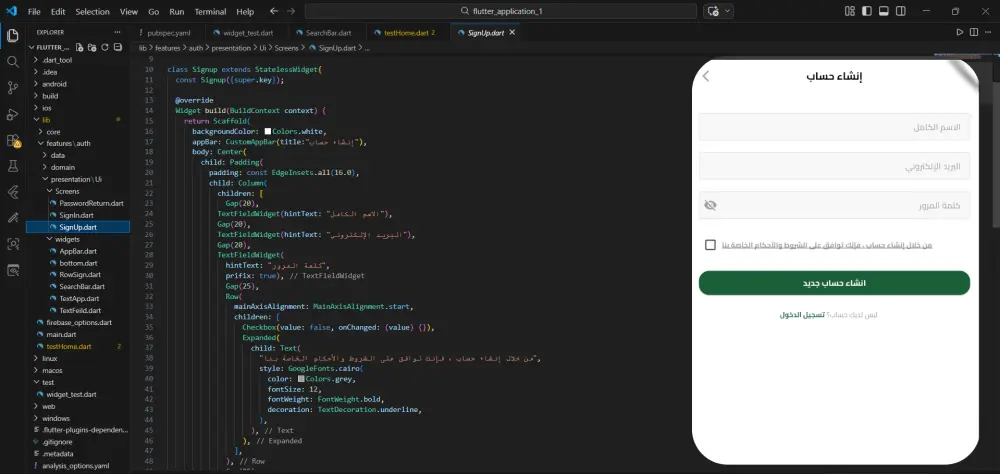
Task: Open the Run and Debug view
Action: [13, 114]
